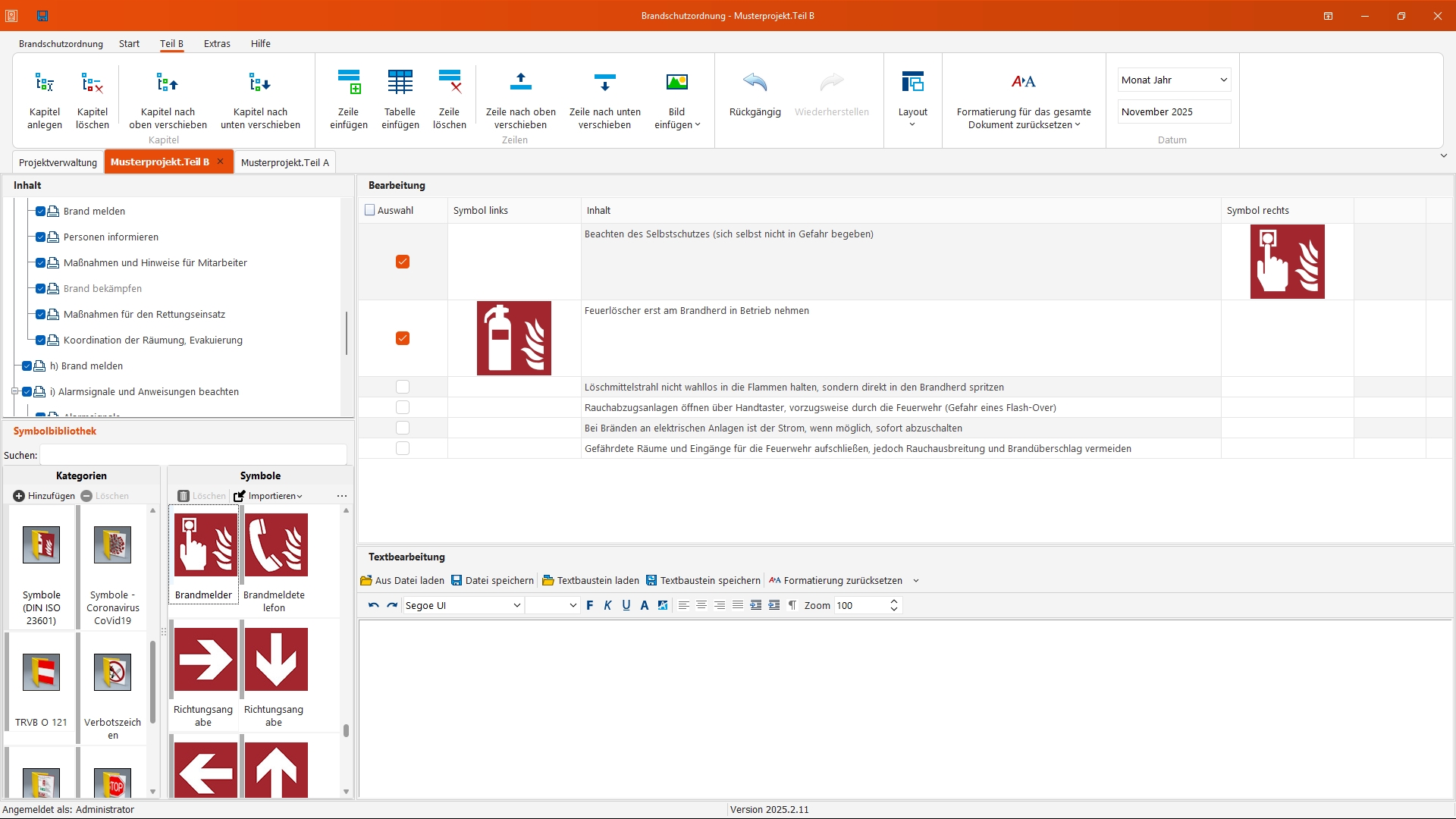Screen dimensions: 1456x819
Task: Click the Suchen field in Symbolbibliothek
Action: 193,455
